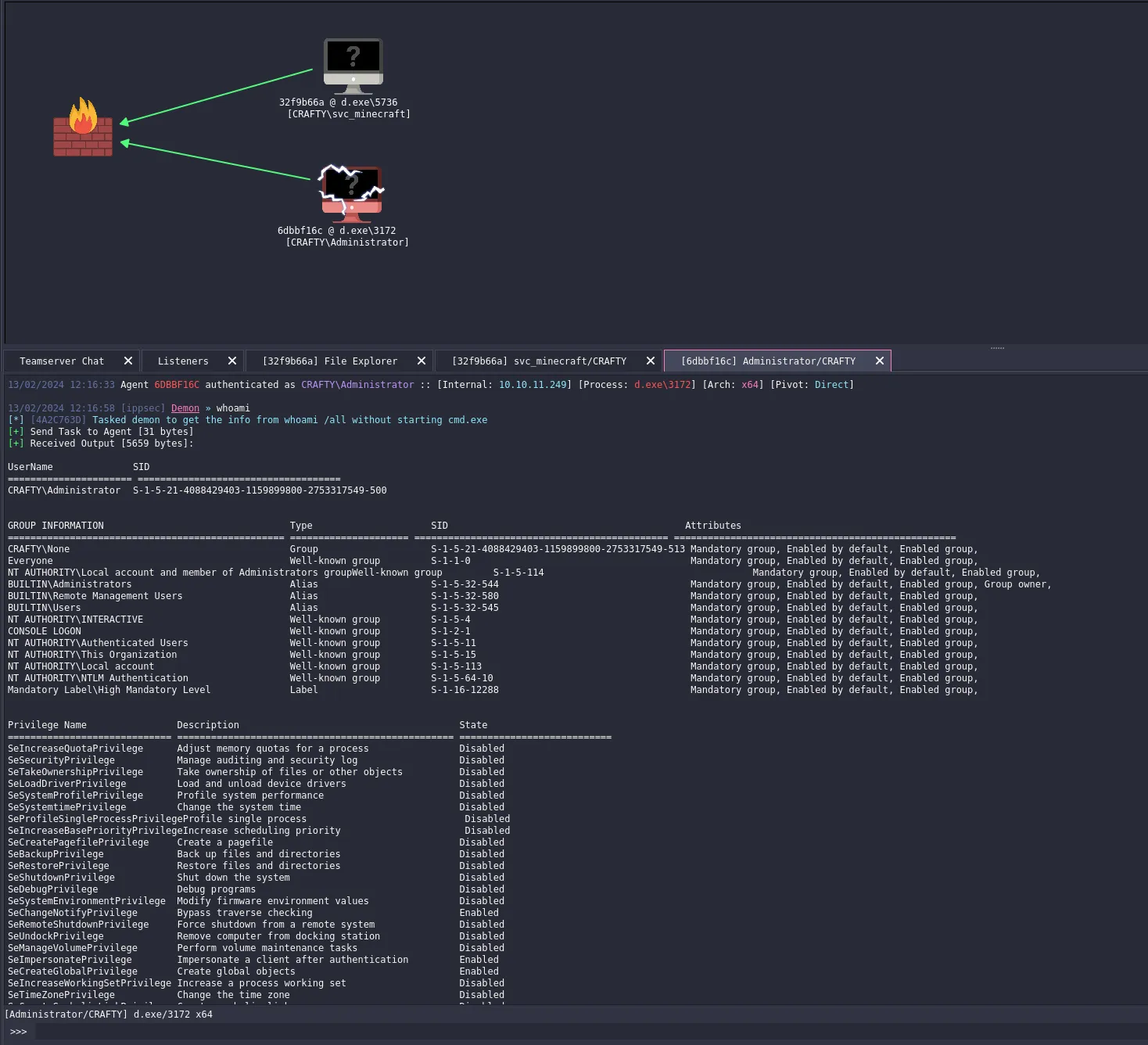Switch to the Teamserver Chat tab

click(62, 361)
